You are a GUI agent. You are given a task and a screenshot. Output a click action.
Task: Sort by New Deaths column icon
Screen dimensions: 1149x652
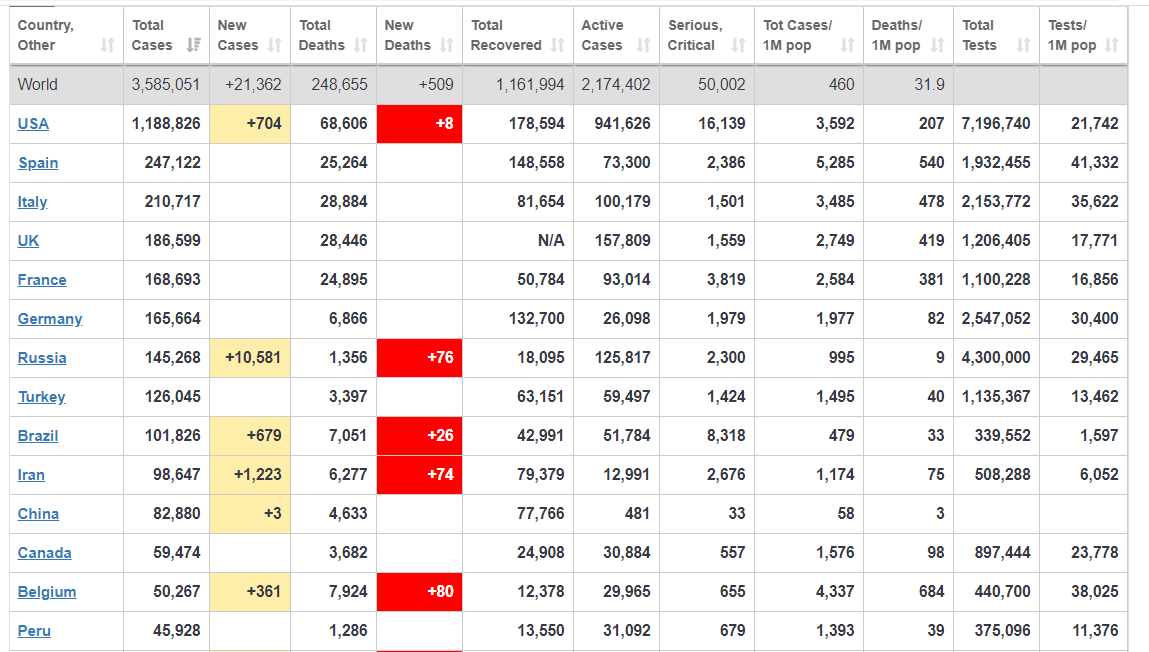click(x=447, y=45)
